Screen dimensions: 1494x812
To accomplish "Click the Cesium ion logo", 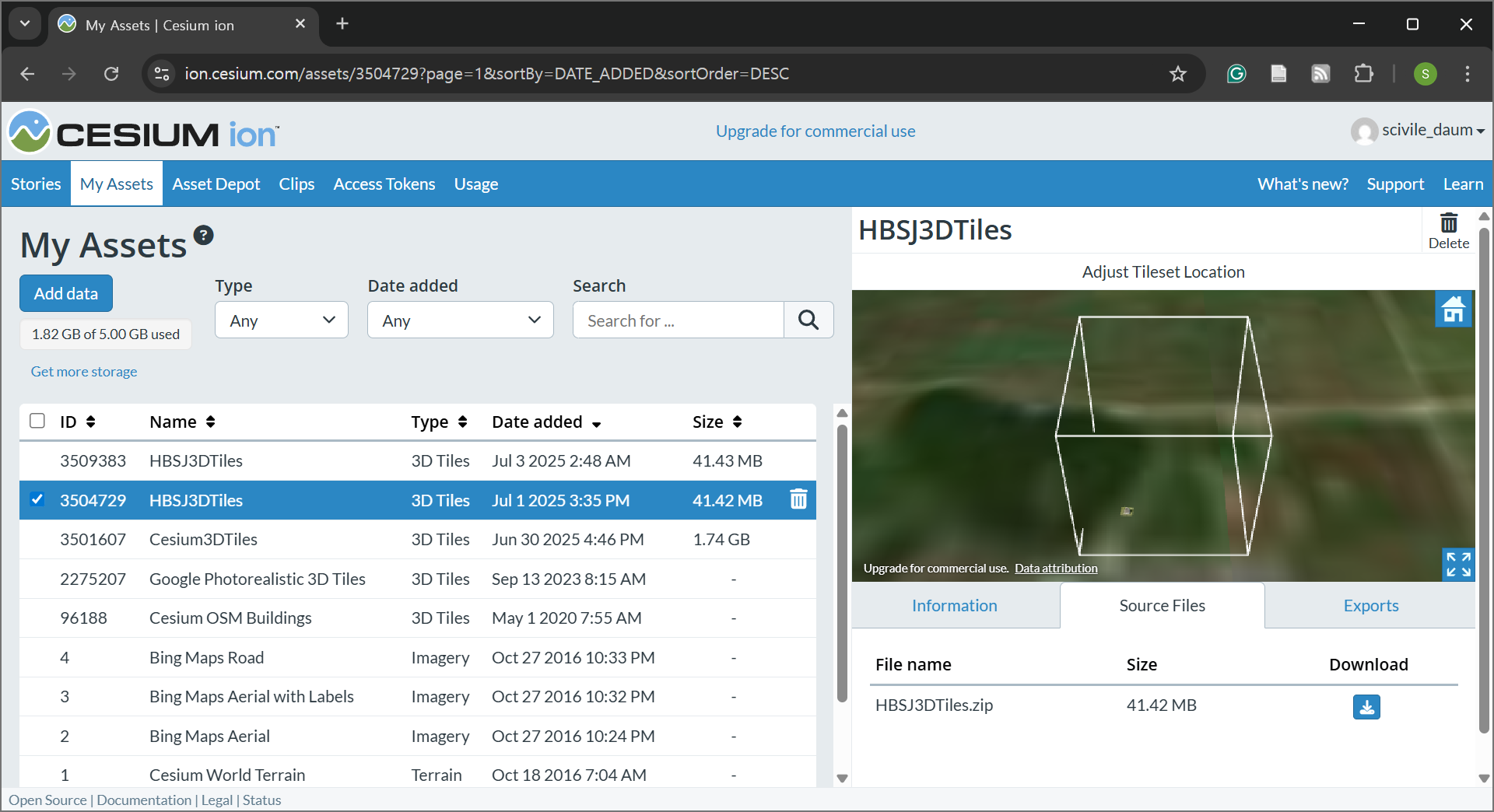I will coord(144,132).
